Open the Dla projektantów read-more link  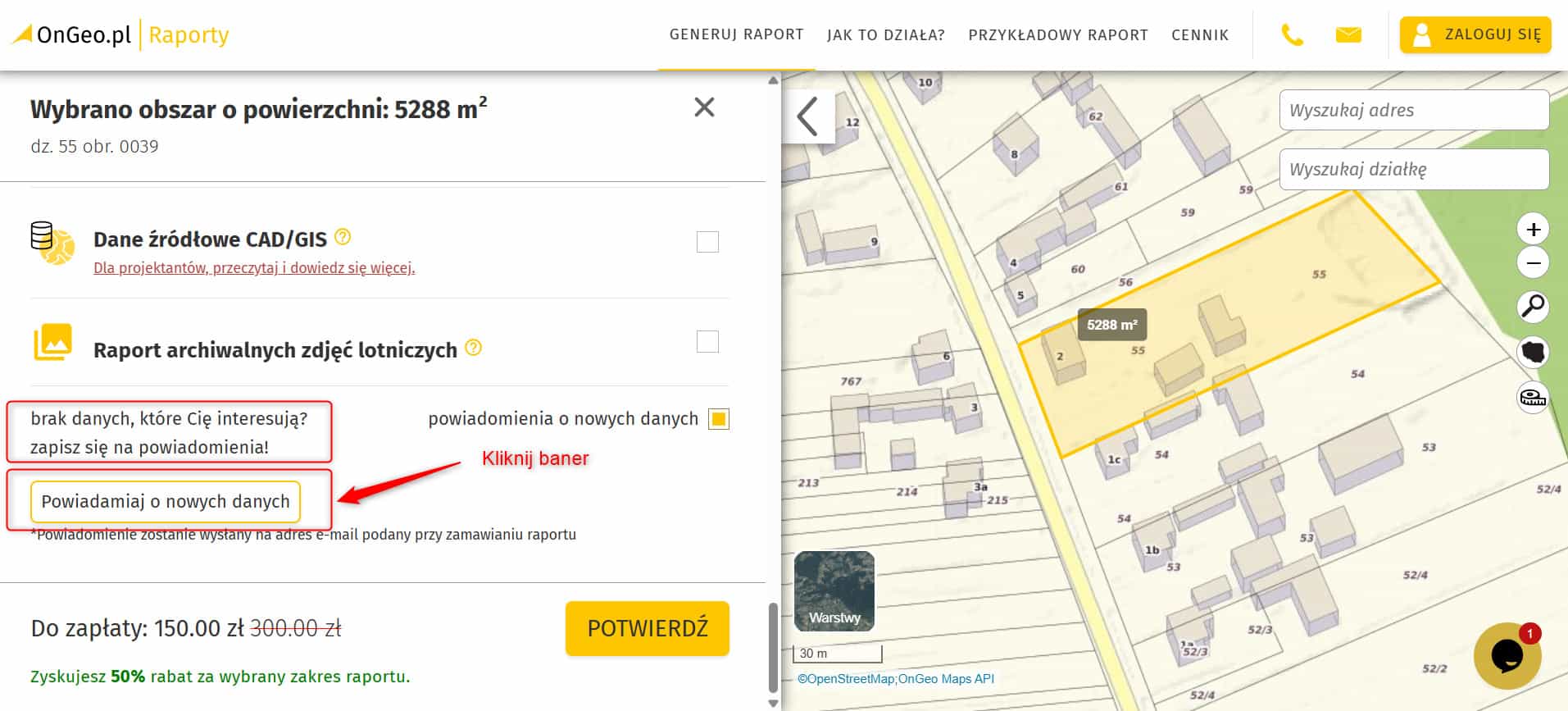coord(254,268)
